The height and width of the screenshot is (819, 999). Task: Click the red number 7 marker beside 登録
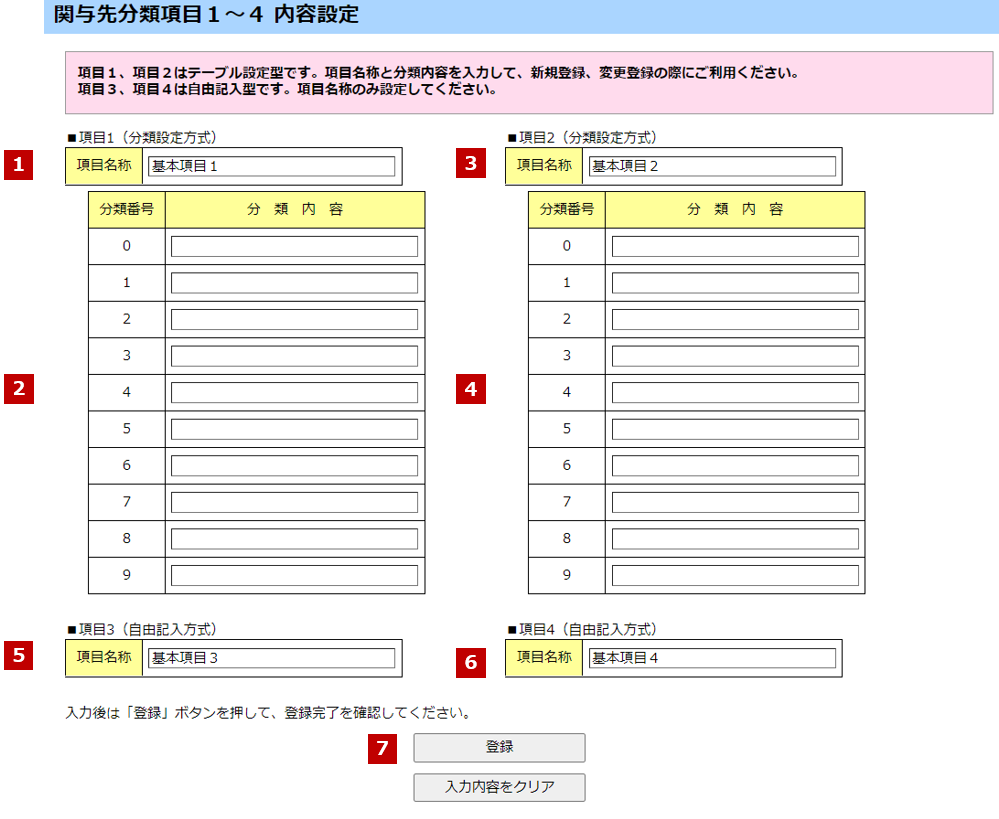(x=382, y=748)
